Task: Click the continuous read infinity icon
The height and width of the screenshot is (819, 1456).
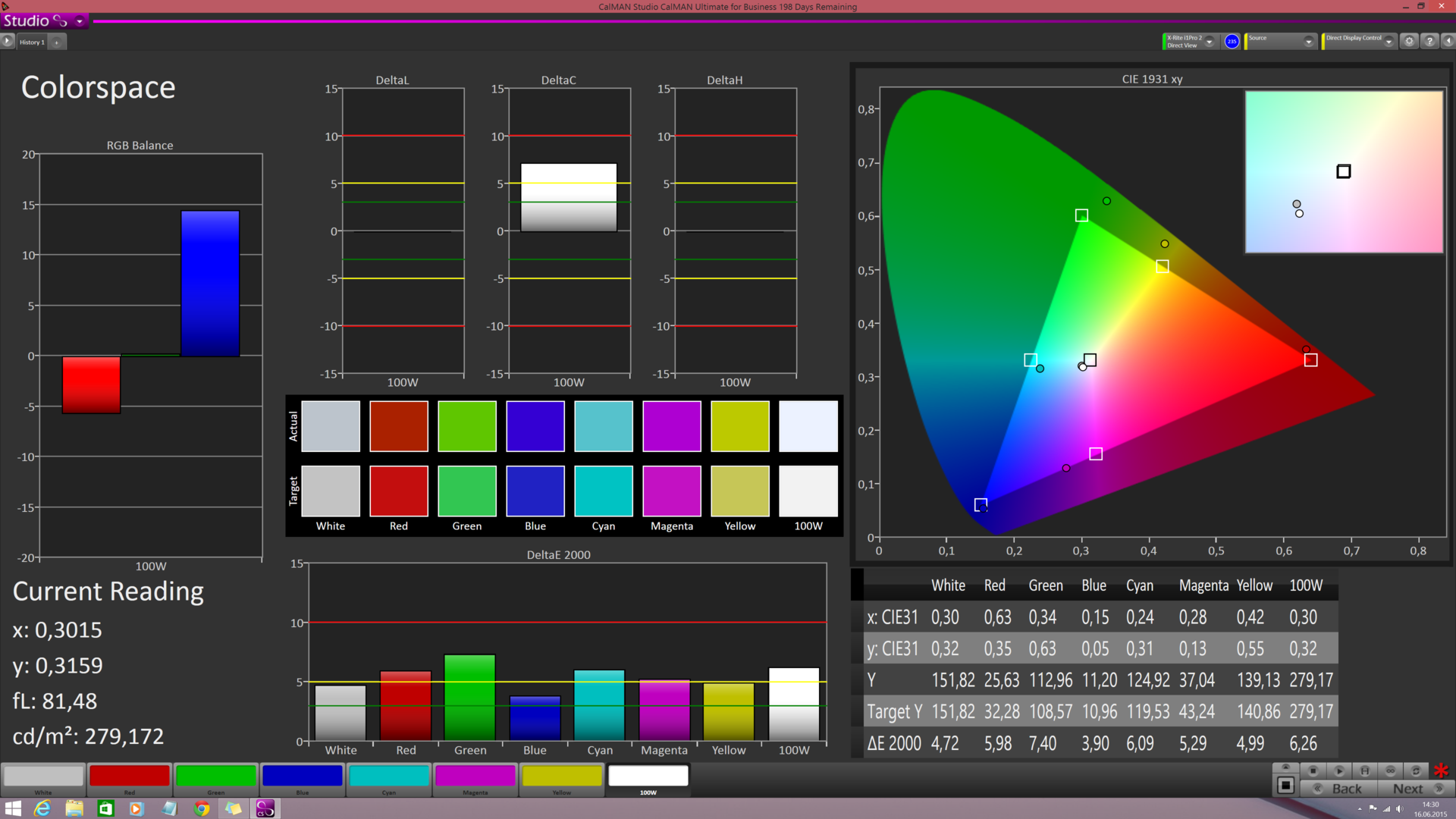Action: (1390, 770)
